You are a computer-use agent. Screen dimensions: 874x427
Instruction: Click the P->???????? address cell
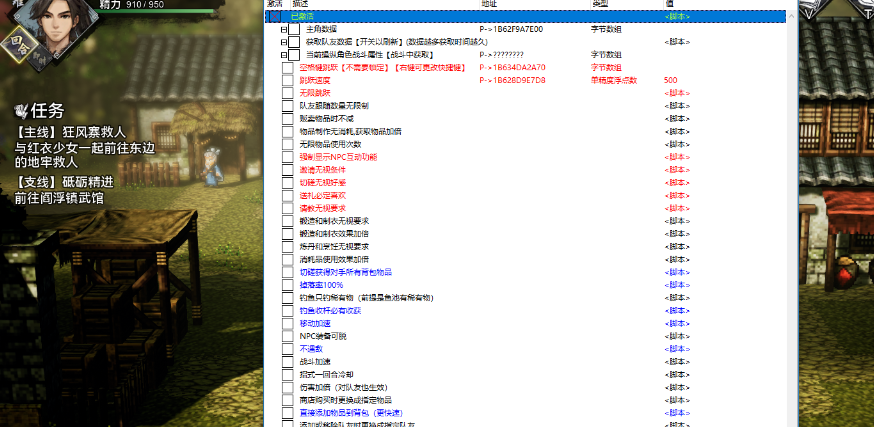pyautogui.click(x=501, y=55)
